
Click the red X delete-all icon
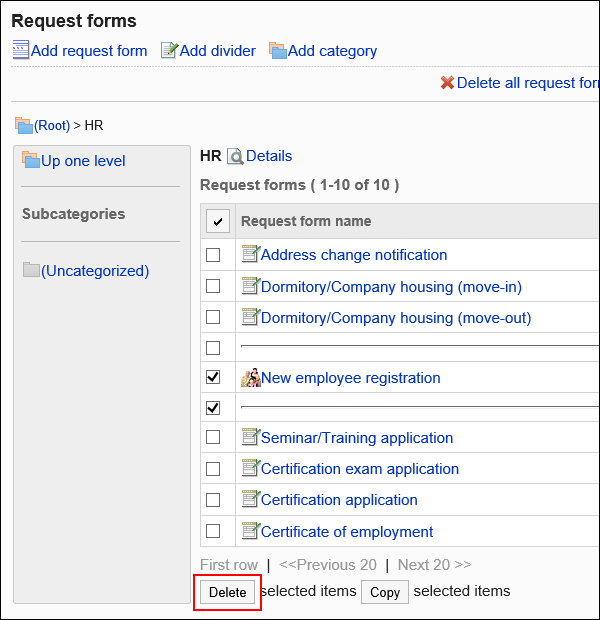point(447,83)
